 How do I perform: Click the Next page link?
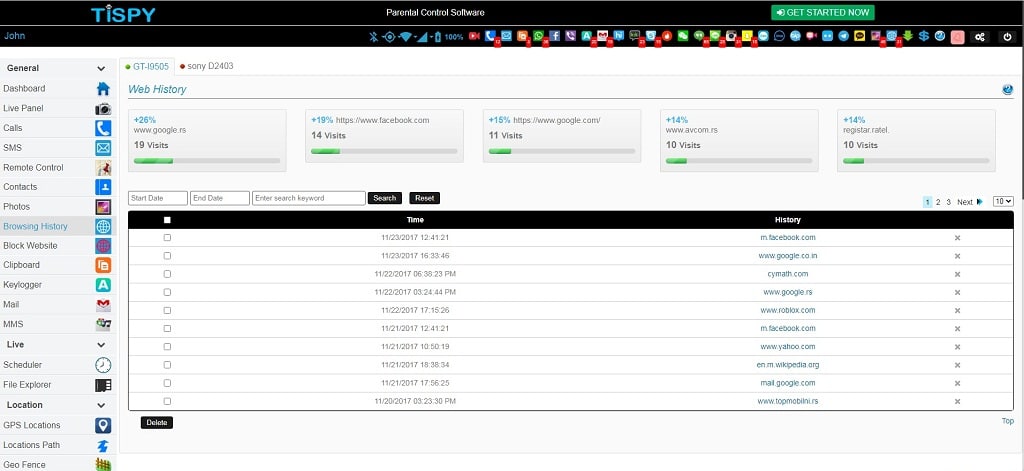coord(970,203)
